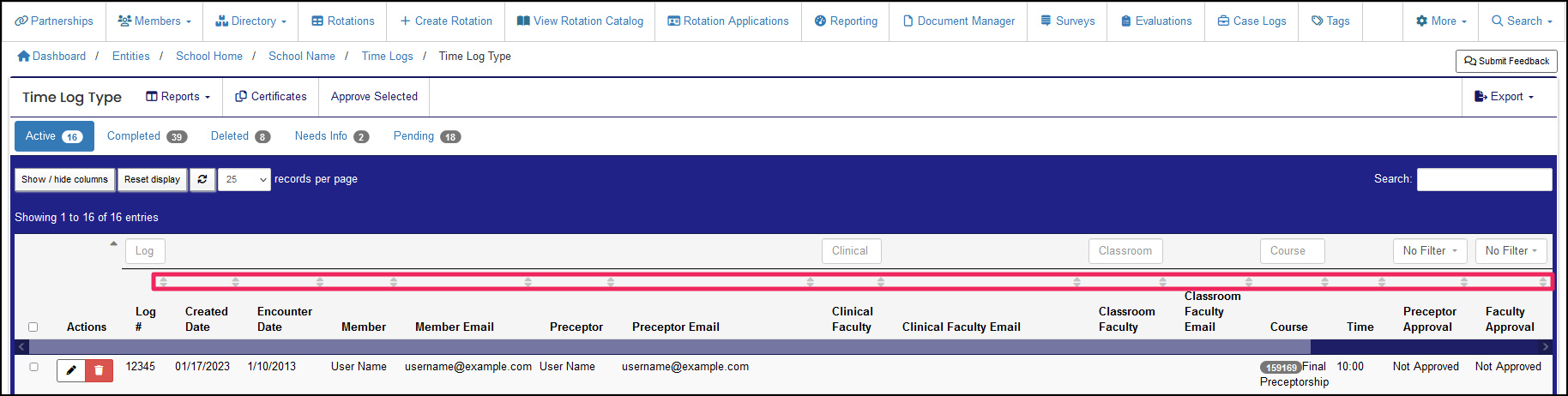Image resolution: width=1568 pixels, height=396 pixels.
Task: Click the sort arrow above Actions column
Action: pos(113,243)
